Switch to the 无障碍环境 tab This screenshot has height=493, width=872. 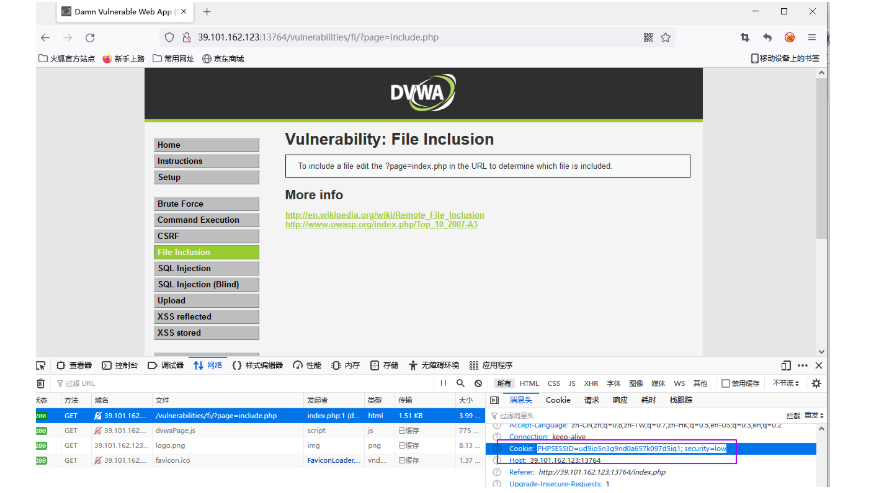[434, 366]
